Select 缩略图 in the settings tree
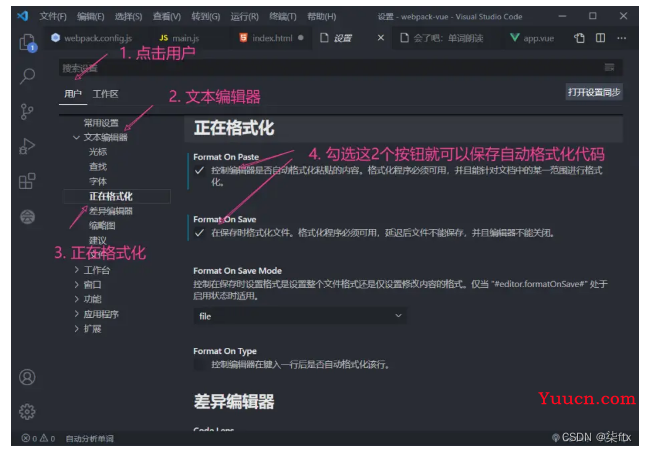The width and height of the screenshot is (648, 453). 102,225
